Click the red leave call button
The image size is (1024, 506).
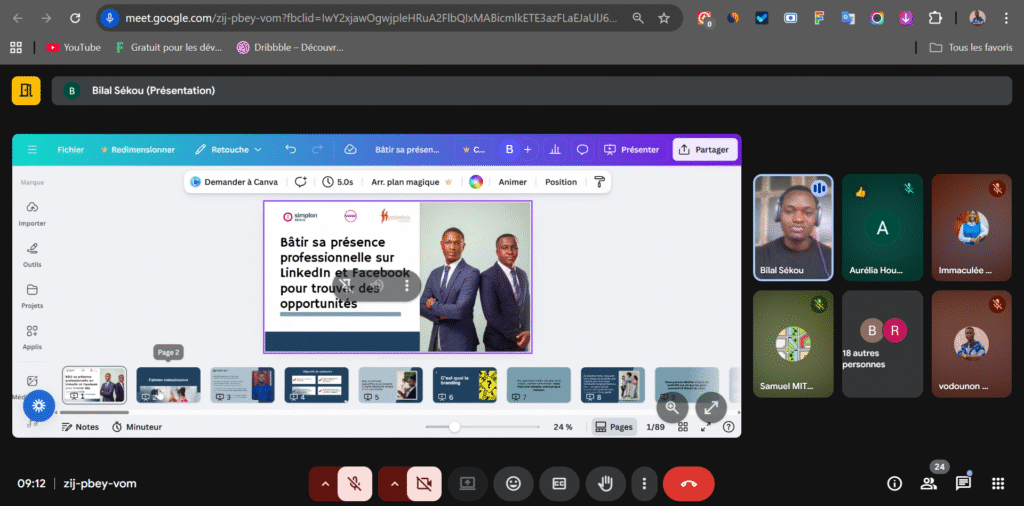688,483
